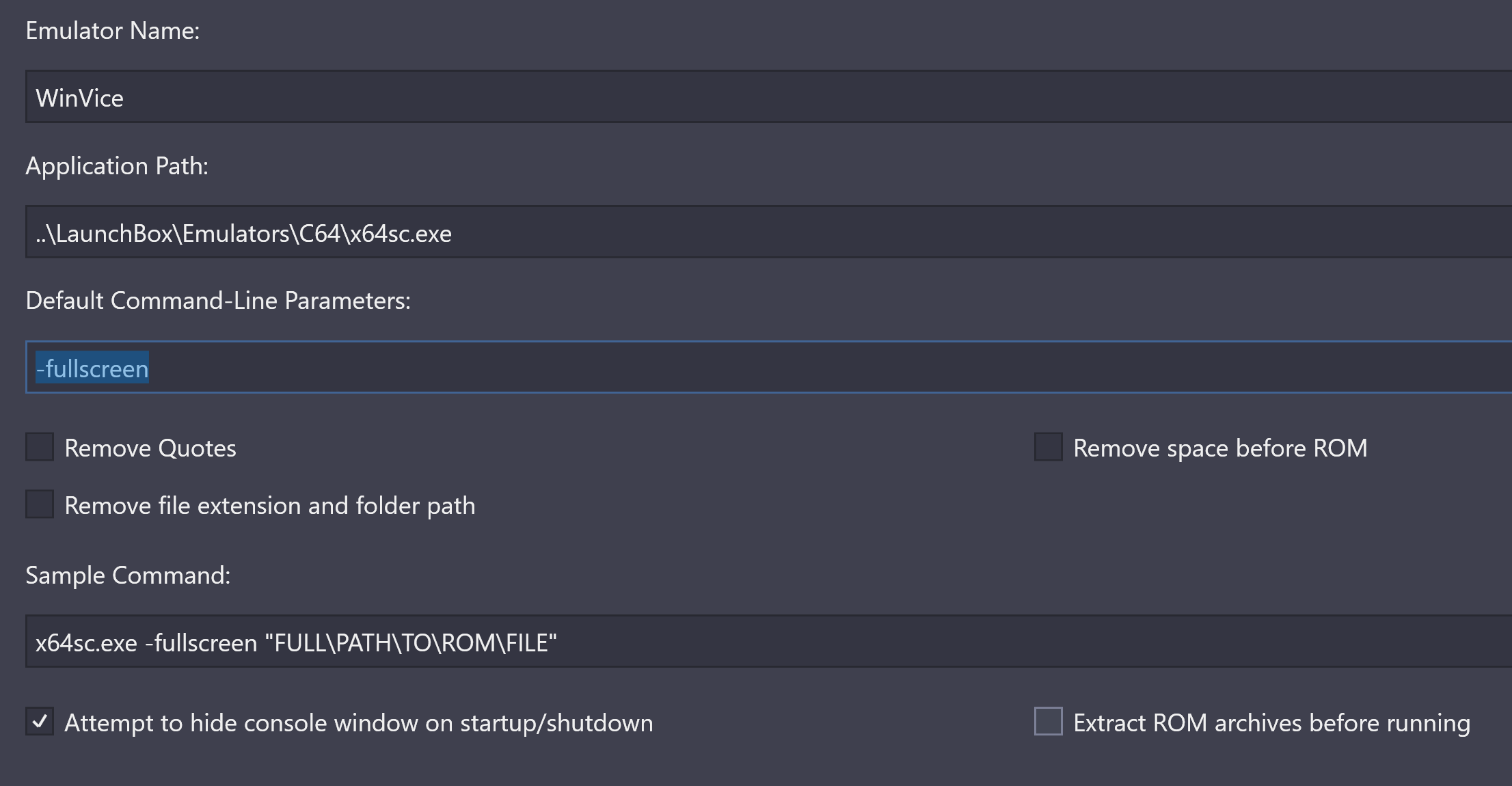Click the highlighted -fullscreen parameter text
This screenshot has width=1512, height=786.
click(x=92, y=368)
